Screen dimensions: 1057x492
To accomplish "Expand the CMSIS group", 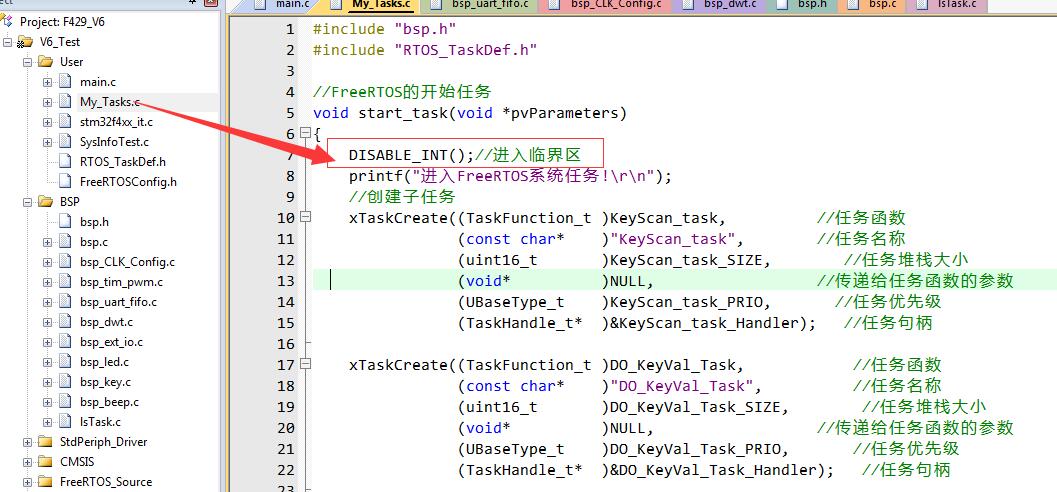I will coord(27,462).
